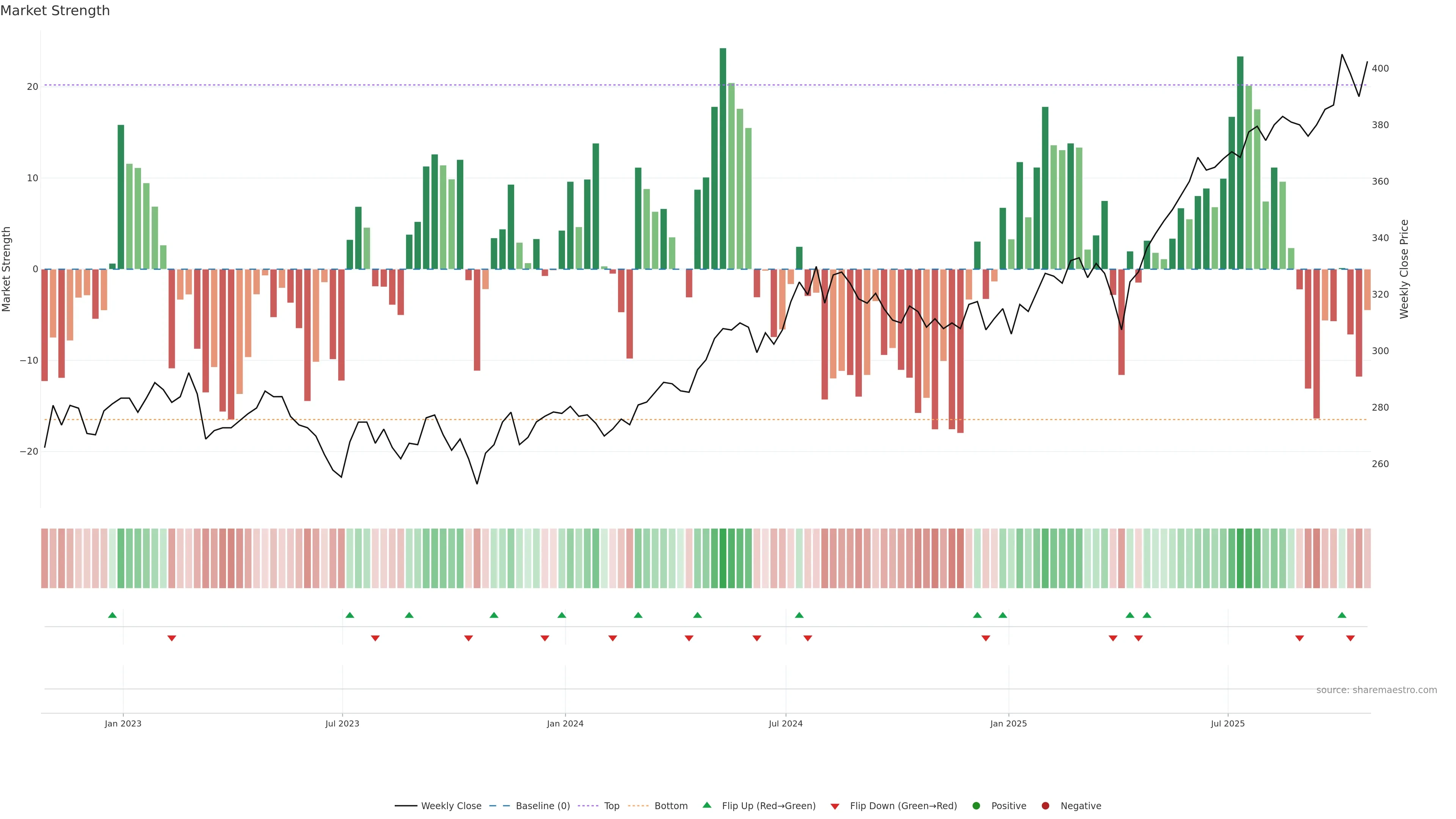Click the Negative red circle legend icon

1045,806
